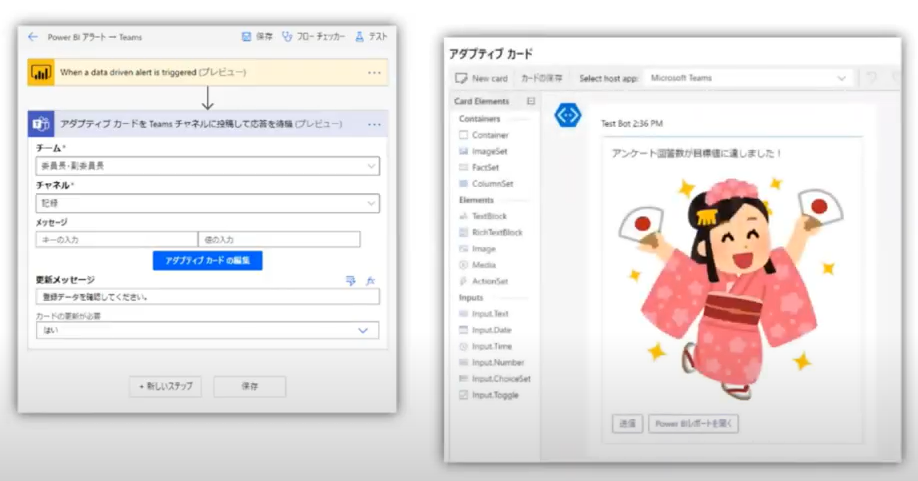This screenshot has width=918, height=481.
Task: Select the Input.Time element
Action: coord(485,346)
